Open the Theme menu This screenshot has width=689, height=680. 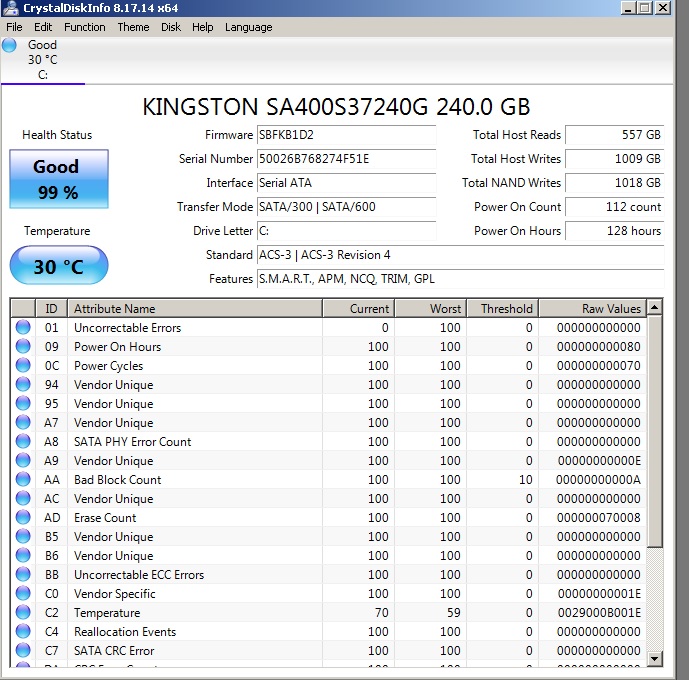pyautogui.click(x=133, y=27)
